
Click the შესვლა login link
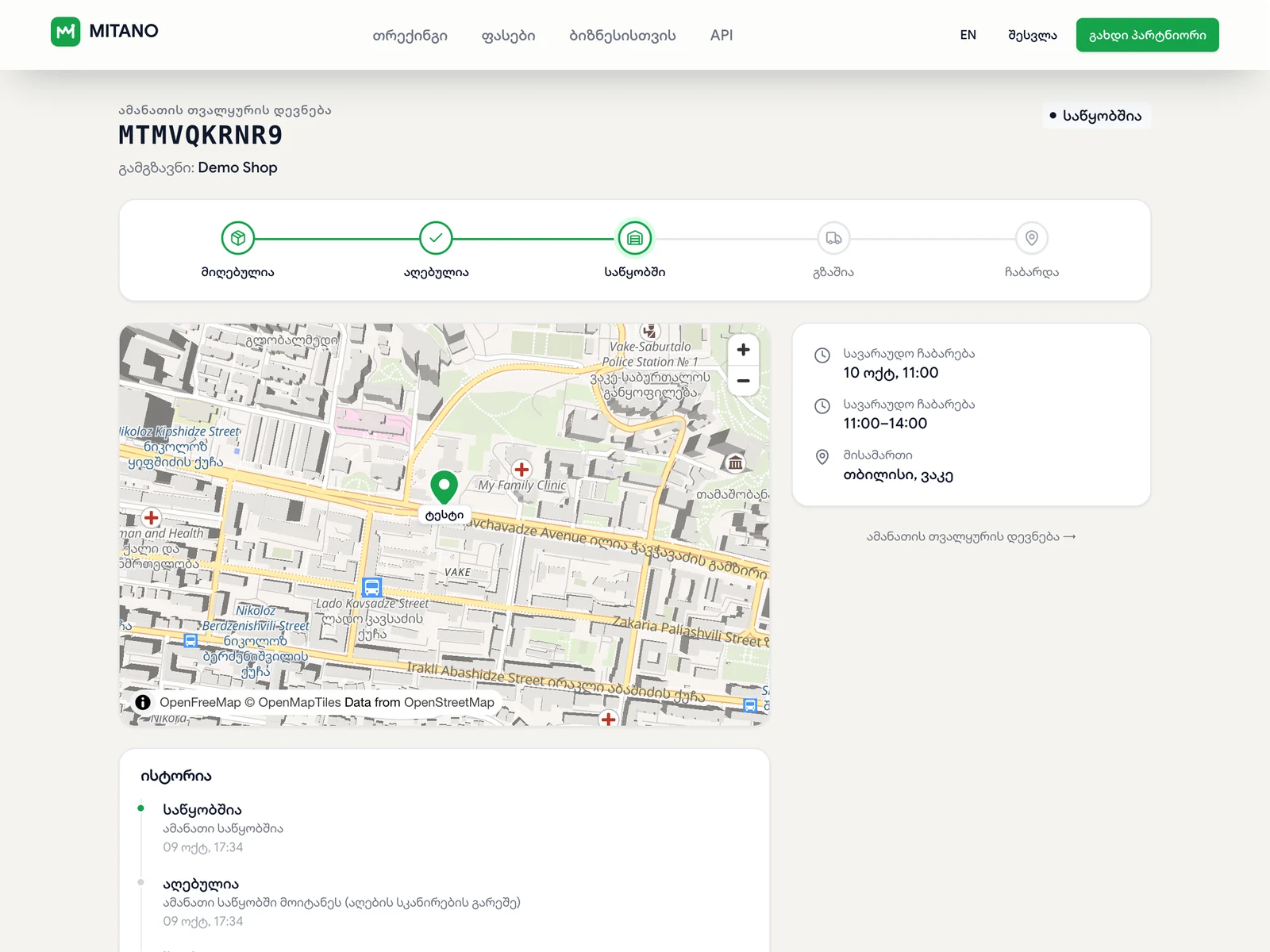pos(1032,35)
